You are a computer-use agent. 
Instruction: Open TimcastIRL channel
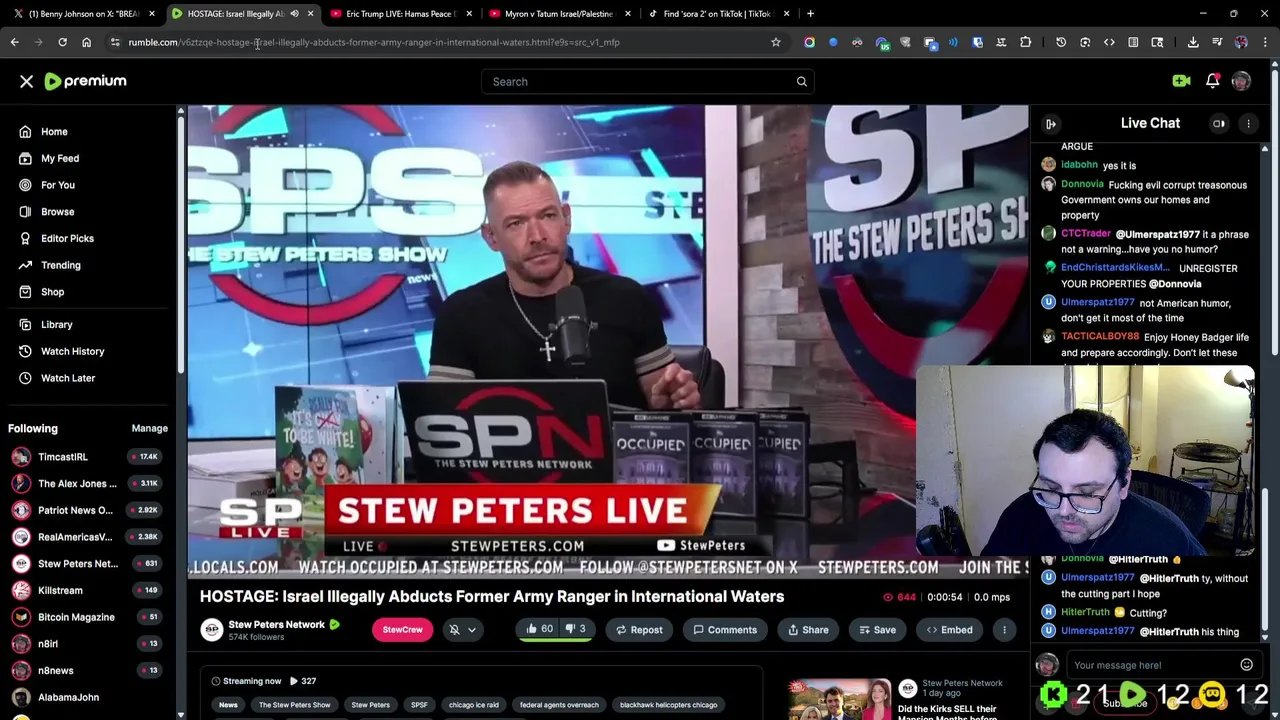click(x=63, y=457)
